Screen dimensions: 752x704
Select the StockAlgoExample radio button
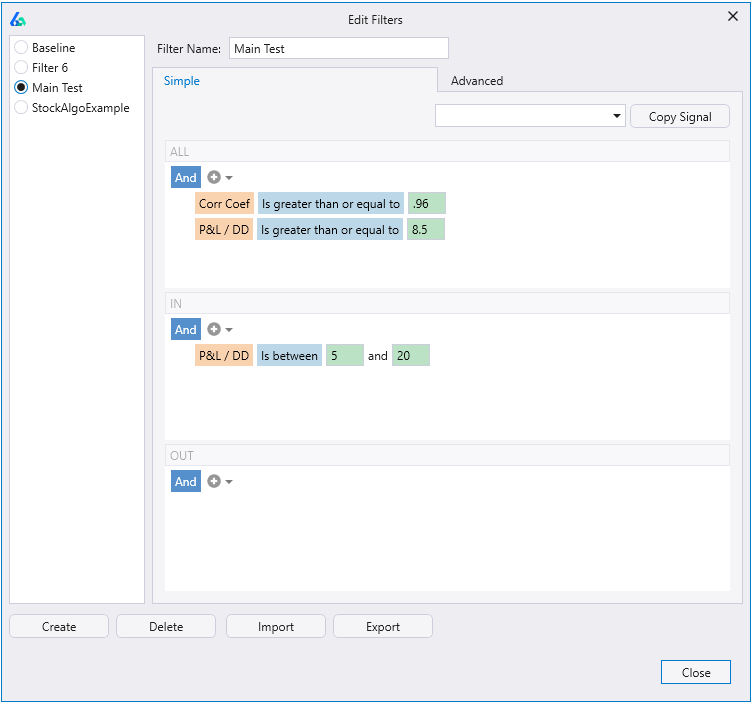coord(21,107)
